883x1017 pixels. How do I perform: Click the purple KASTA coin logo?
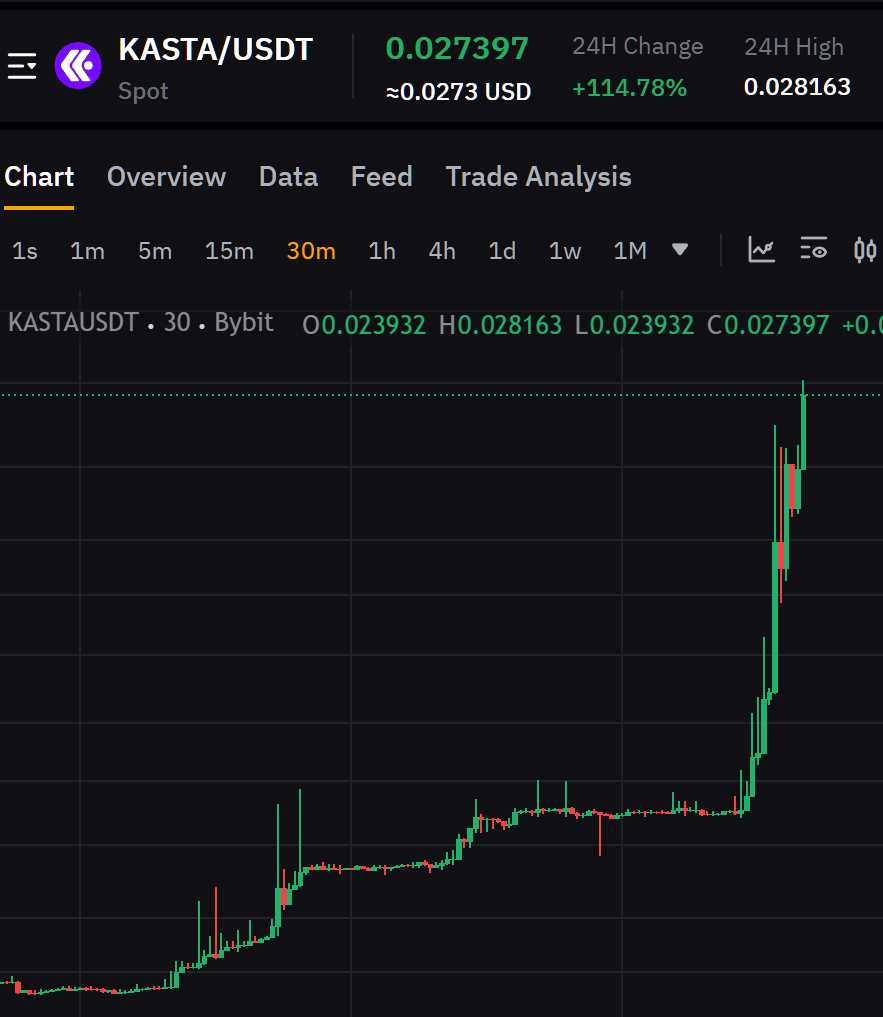(78, 66)
